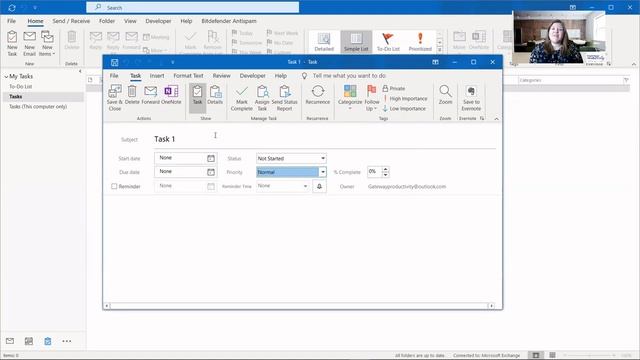
Task: Select Prioritized view
Action: (420, 42)
